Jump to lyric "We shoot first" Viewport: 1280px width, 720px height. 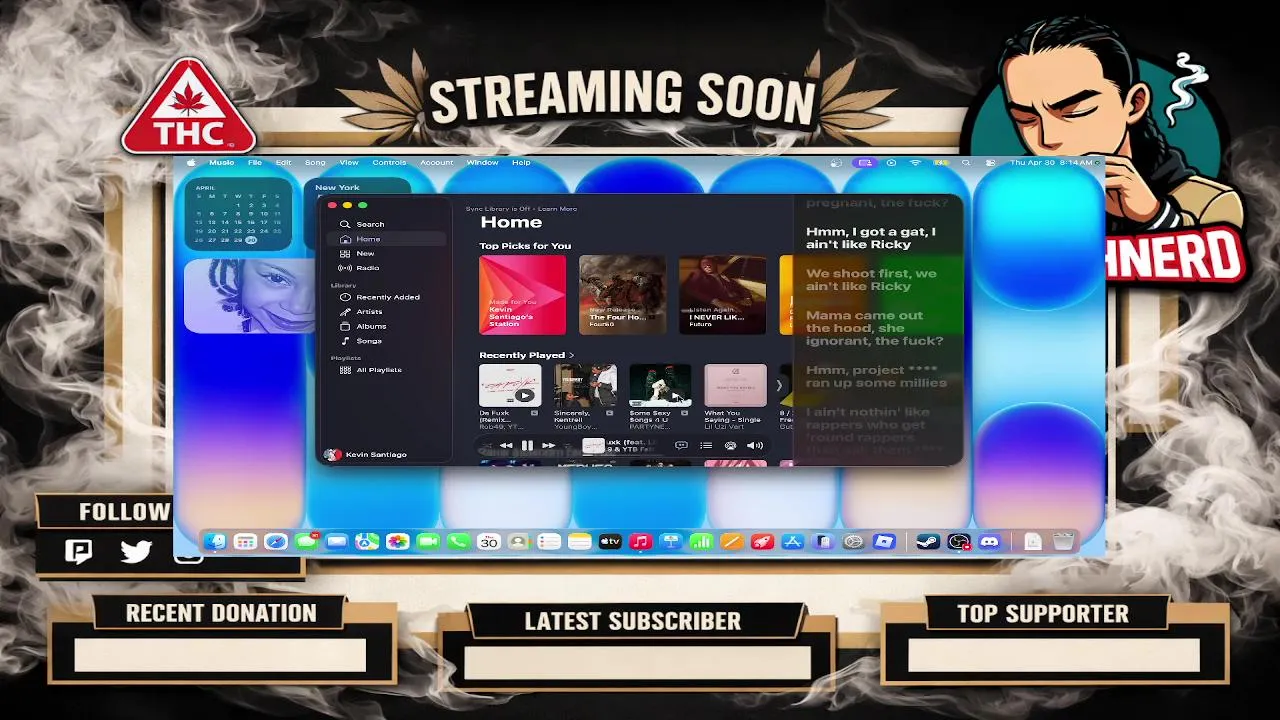(871, 279)
